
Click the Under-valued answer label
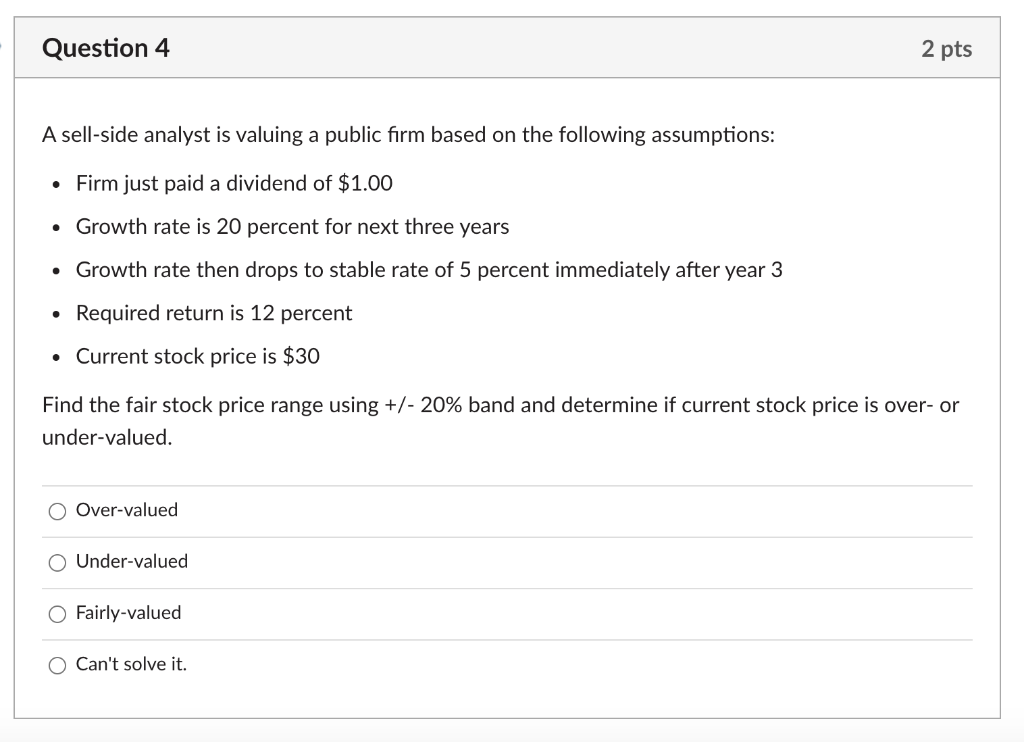[131, 562]
